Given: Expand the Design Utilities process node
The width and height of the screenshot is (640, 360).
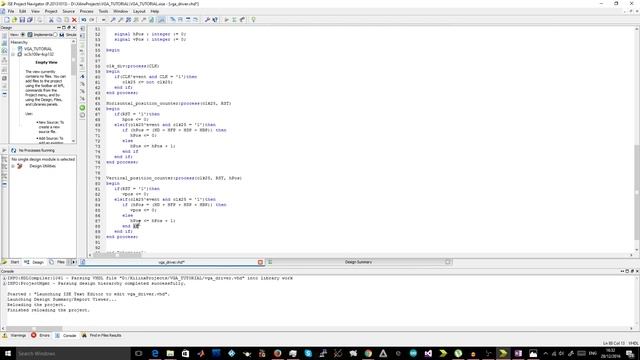Looking at the screenshot, I should click(13, 166).
